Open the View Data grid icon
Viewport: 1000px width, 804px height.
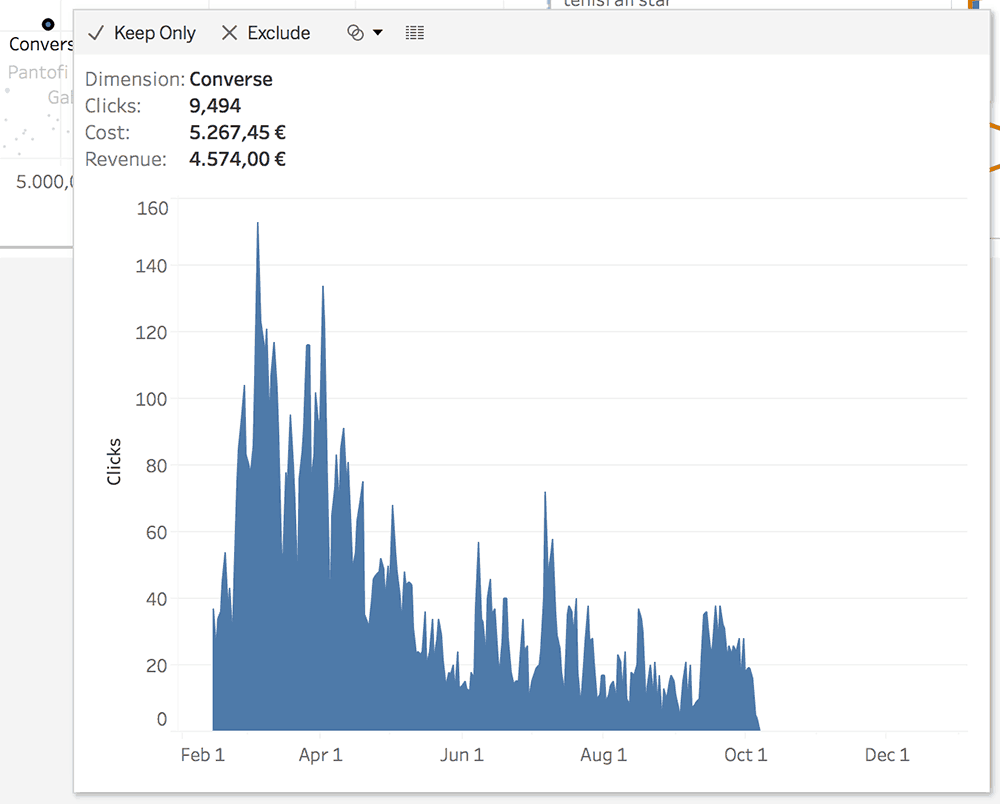(x=415, y=33)
